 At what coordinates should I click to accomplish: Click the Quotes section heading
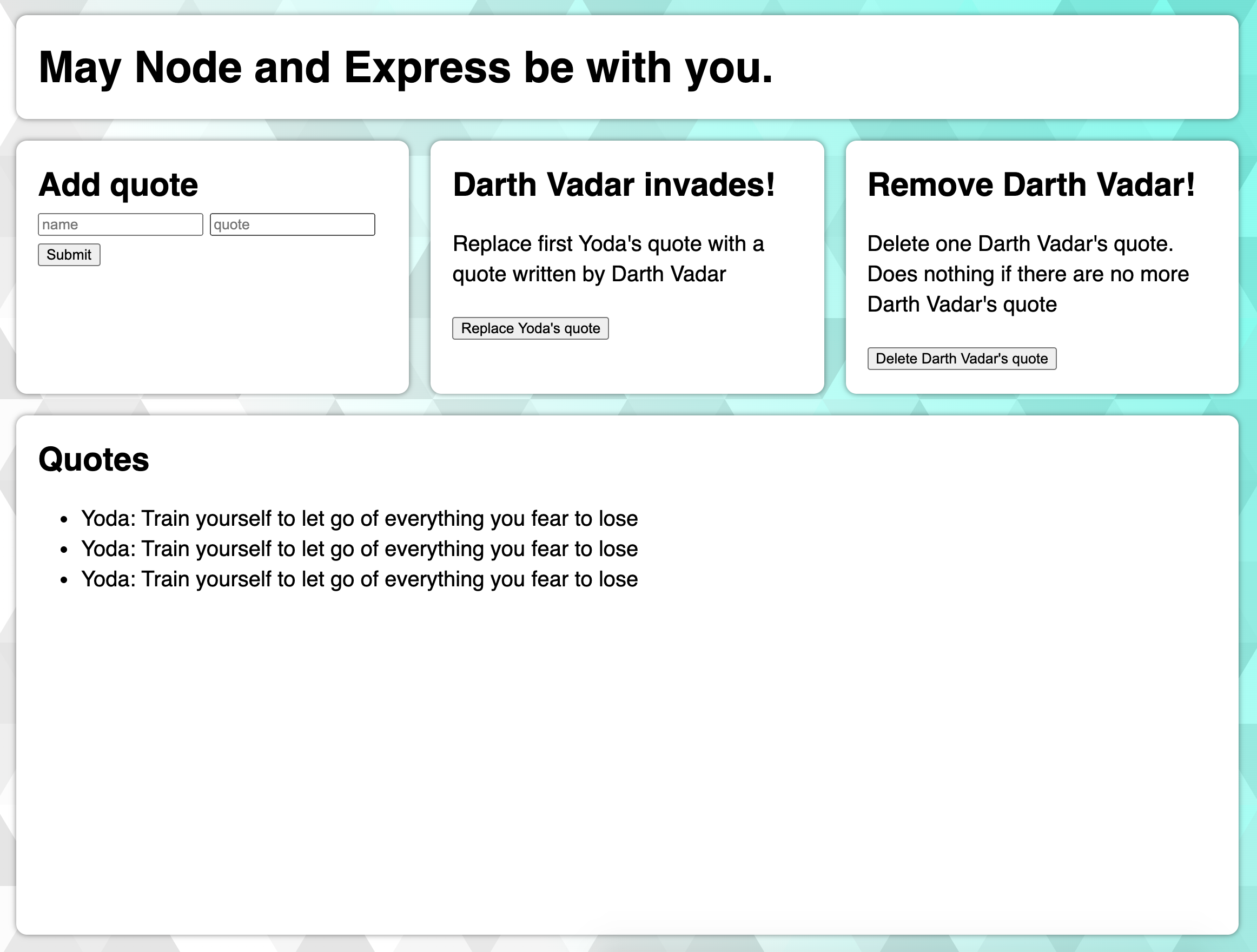point(93,459)
